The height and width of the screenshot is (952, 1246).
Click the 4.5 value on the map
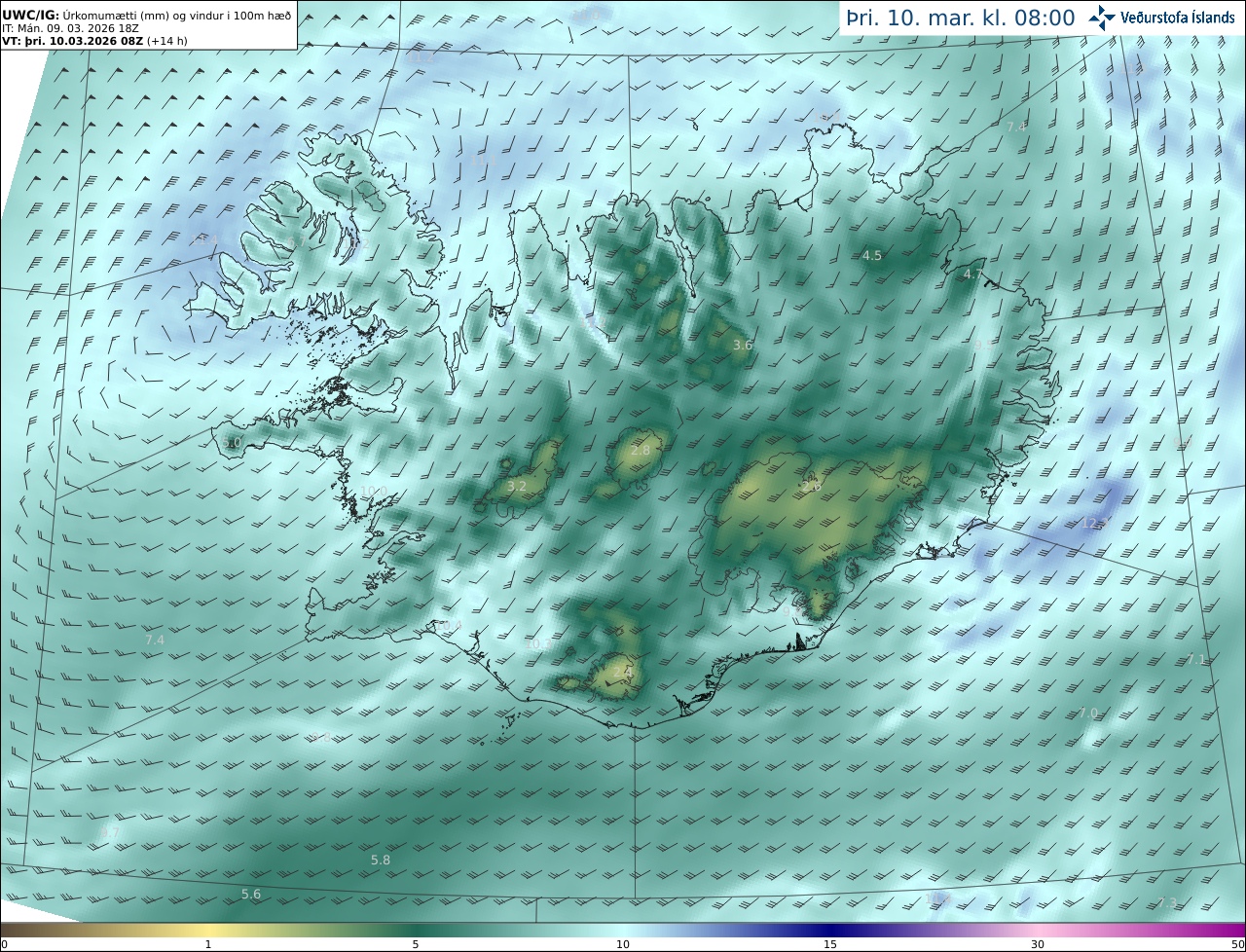pos(872,256)
